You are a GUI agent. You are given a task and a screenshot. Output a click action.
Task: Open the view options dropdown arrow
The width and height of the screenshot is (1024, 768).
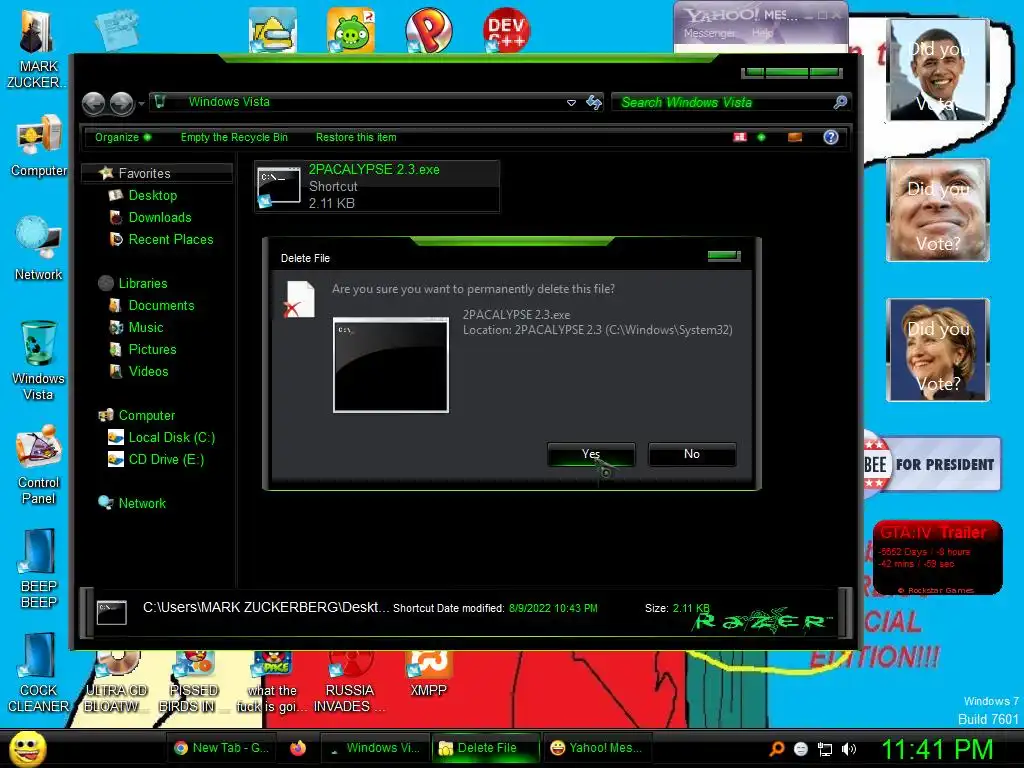pos(761,137)
